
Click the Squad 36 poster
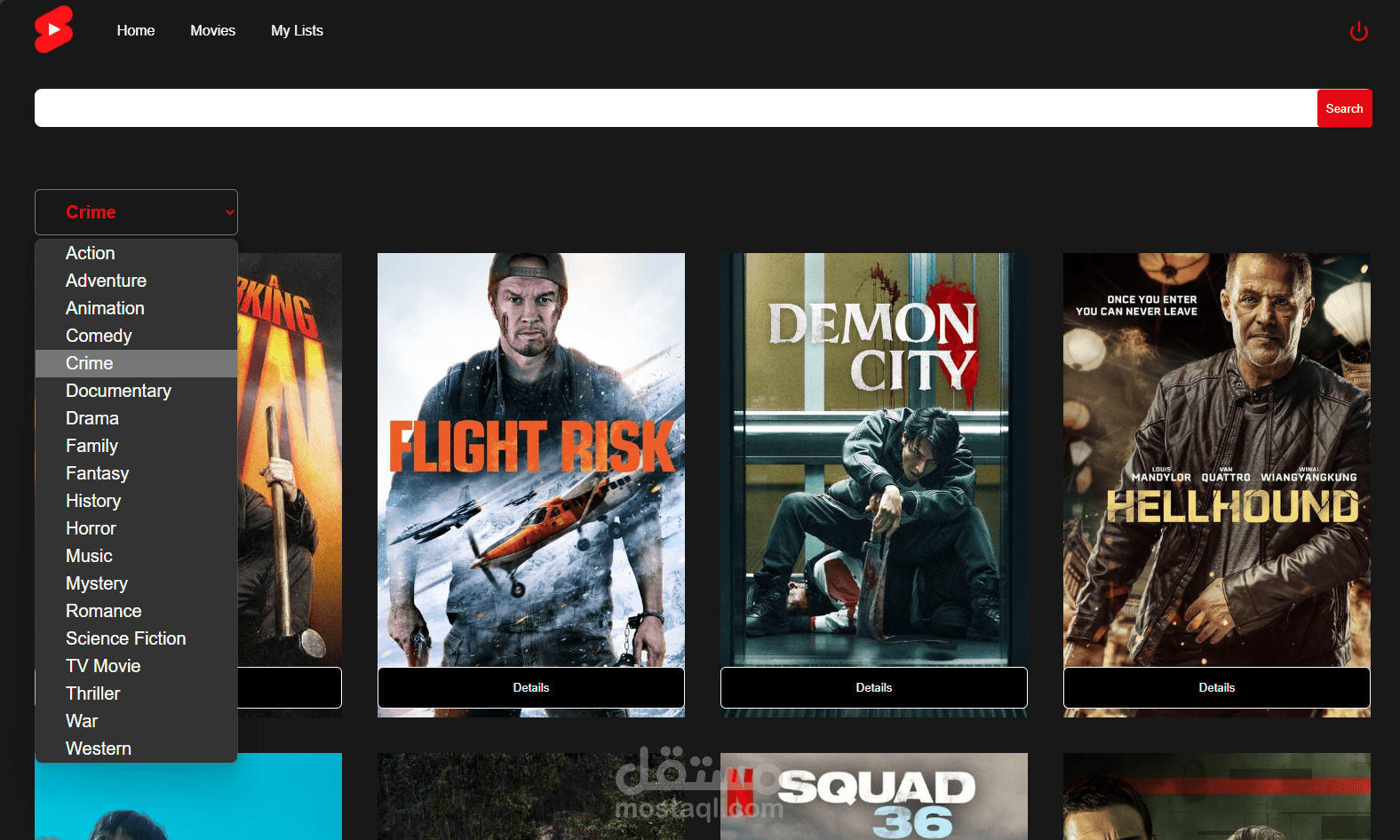[874, 796]
